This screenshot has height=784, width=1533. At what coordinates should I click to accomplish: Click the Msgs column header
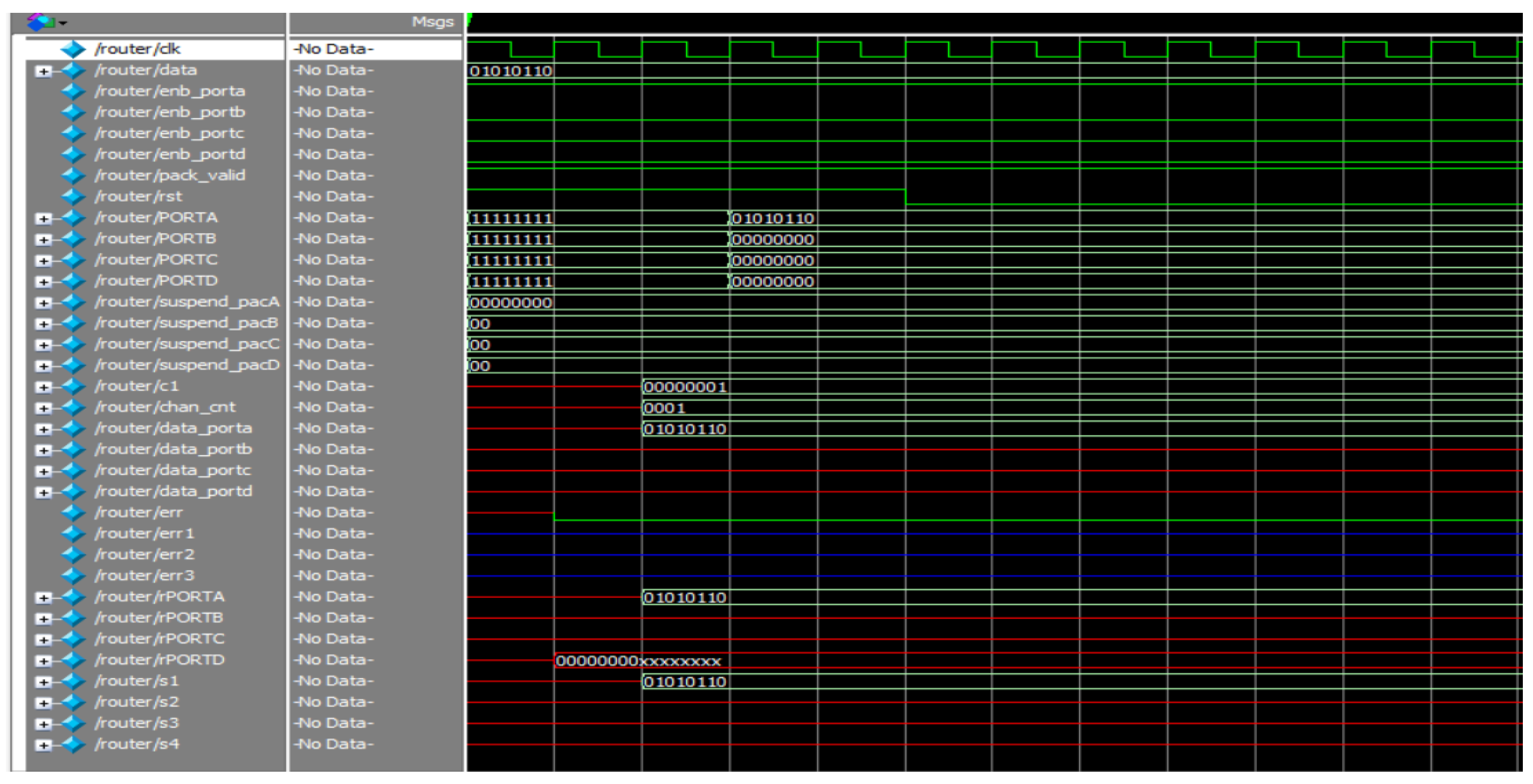(x=433, y=22)
